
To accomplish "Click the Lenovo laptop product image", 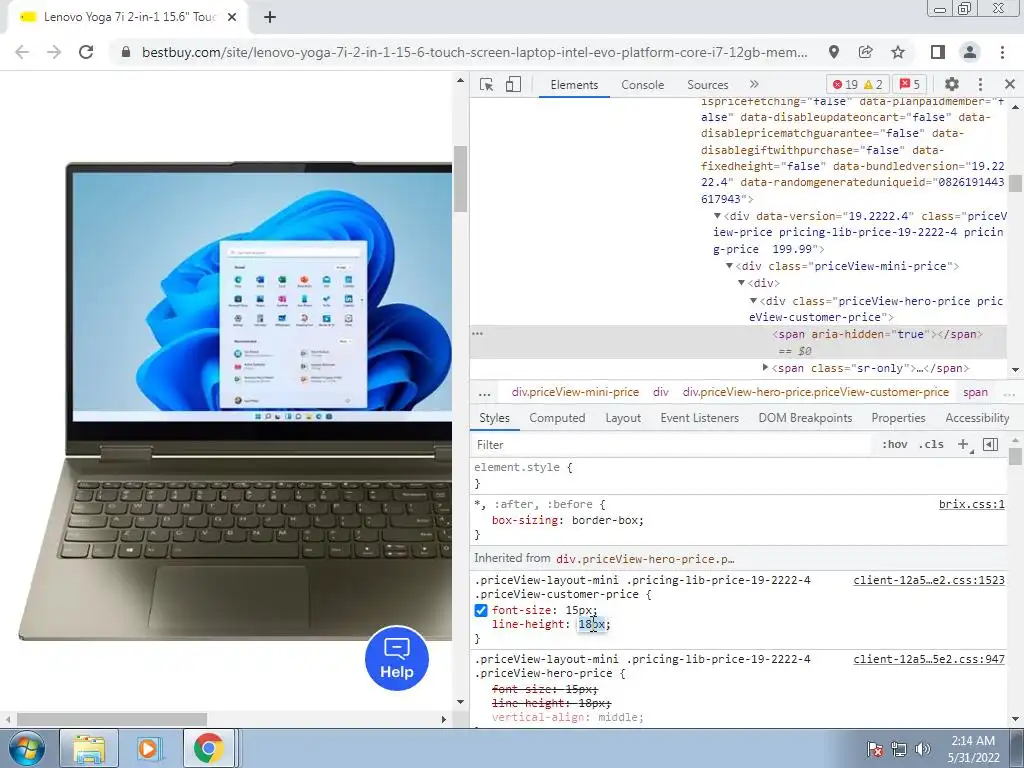I will click(235, 400).
